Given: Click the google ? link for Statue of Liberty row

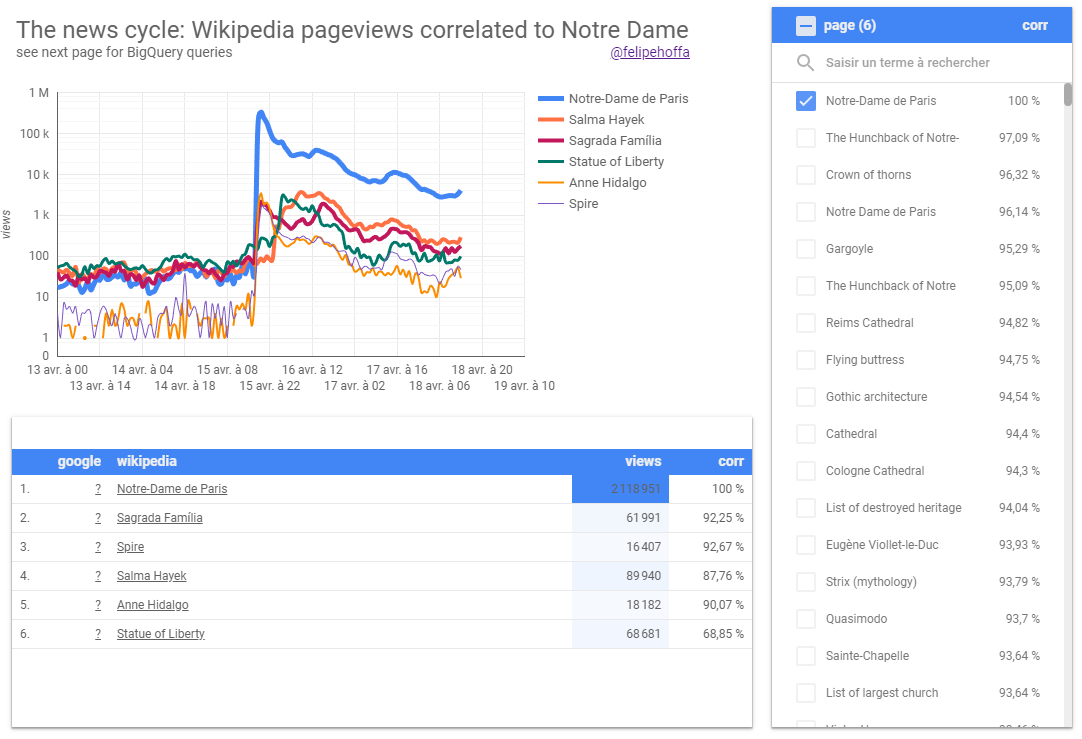Looking at the screenshot, I should point(98,633).
